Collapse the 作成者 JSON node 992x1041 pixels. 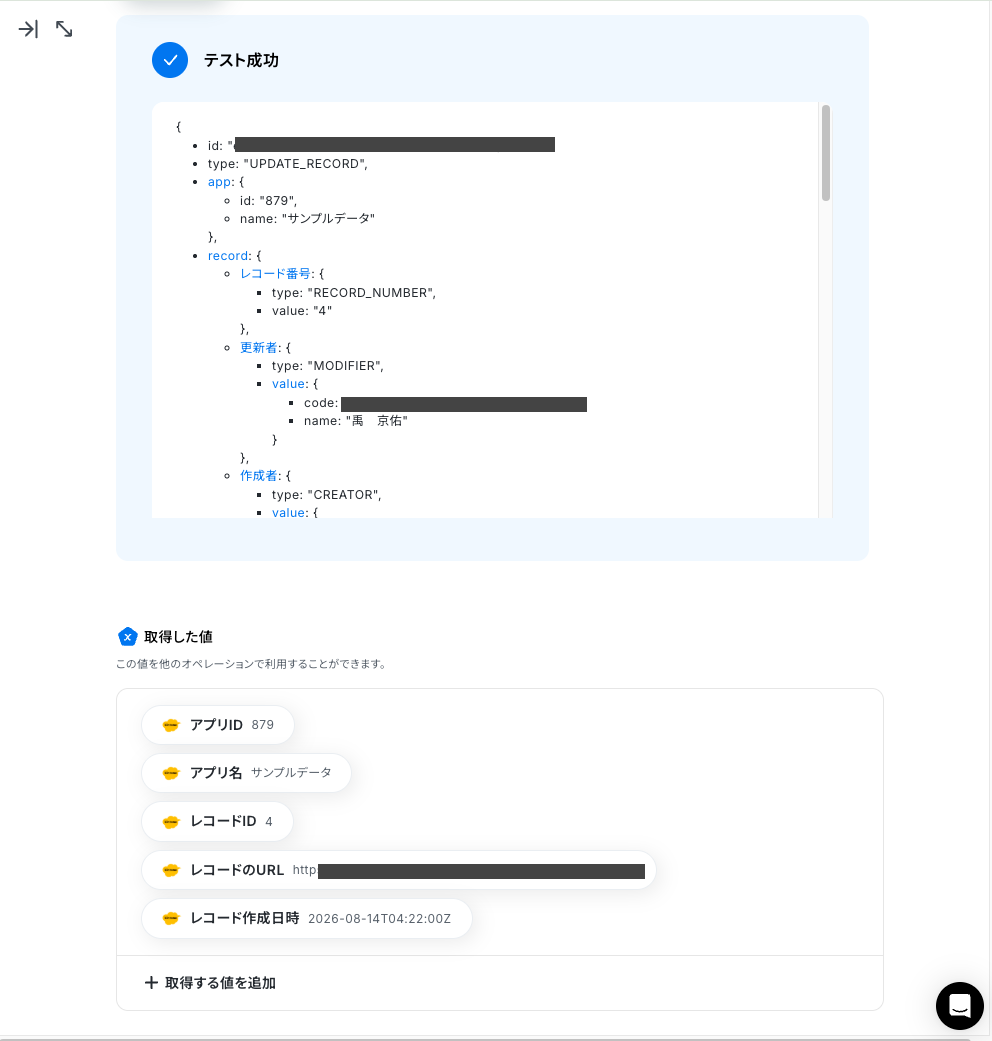pyautogui.click(x=258, y=475)
